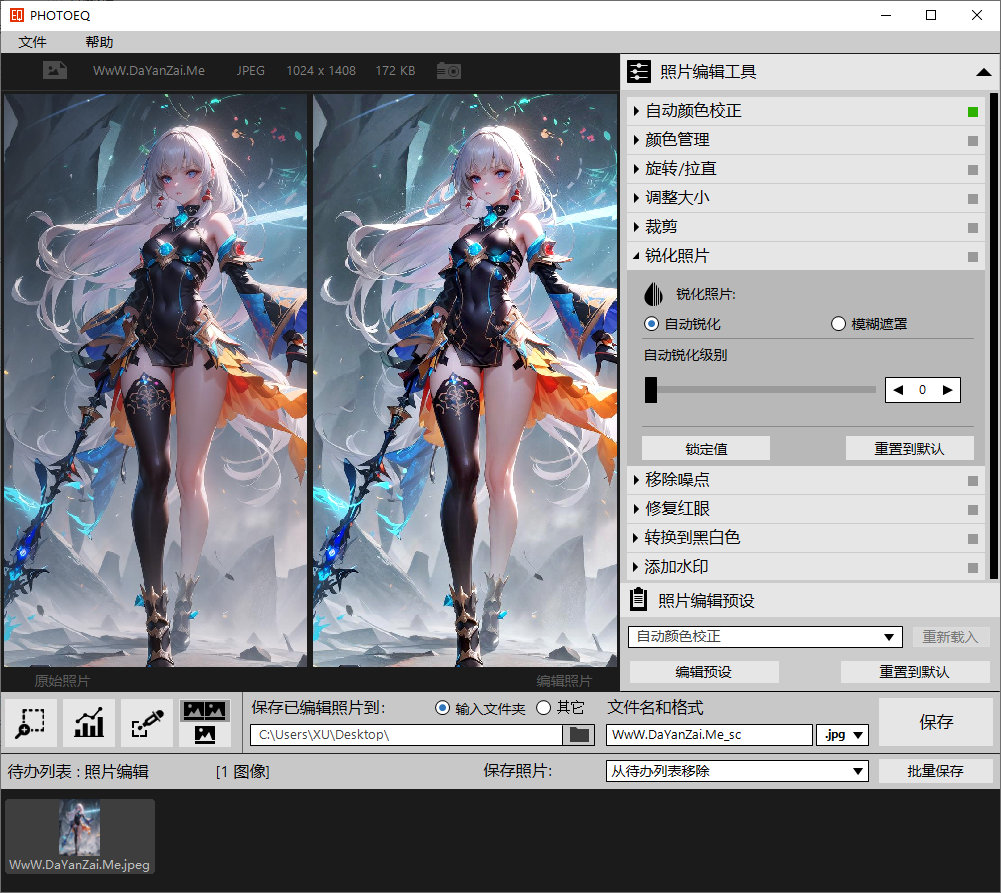Image resolution: width=1001 pixels, height=893 pixels.
Task: Toggle the 添加水印 status indicator
Action: [x=972, y=567]
